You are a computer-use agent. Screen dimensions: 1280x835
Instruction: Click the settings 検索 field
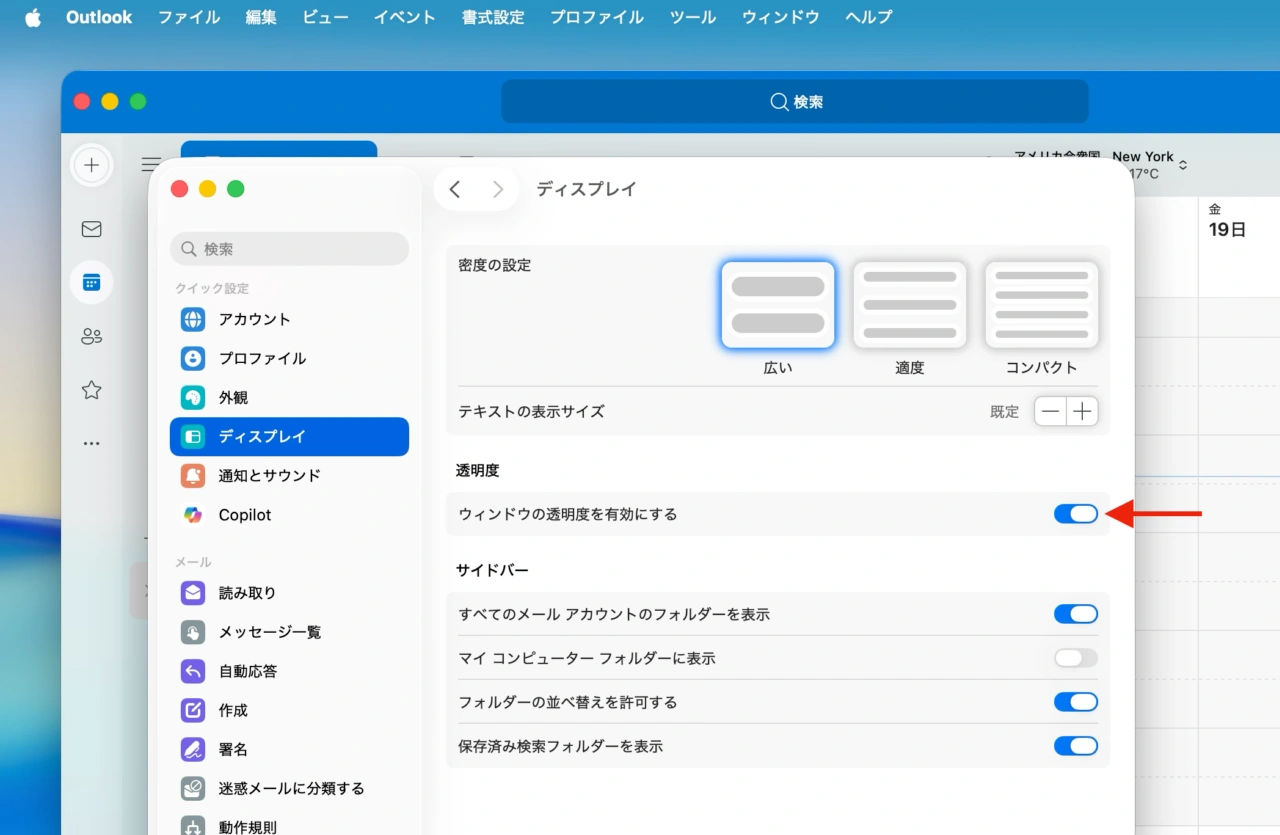click(x=289, y=249)
